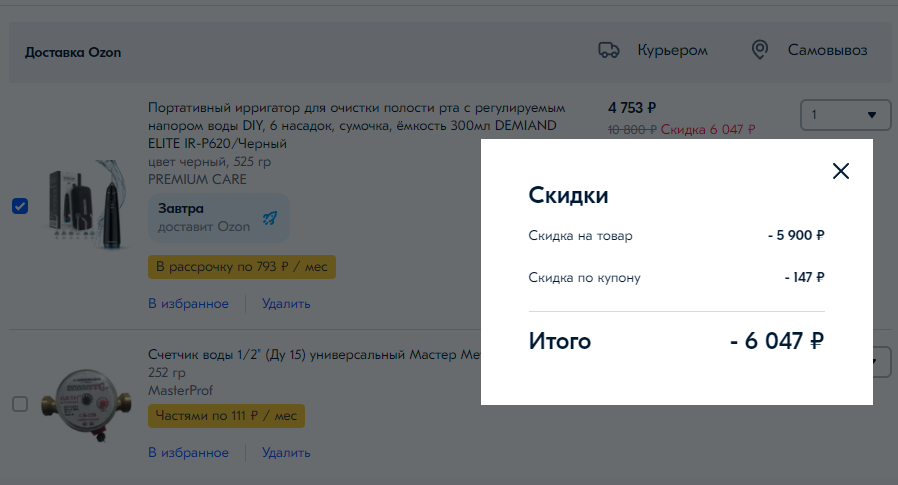Click Удалить under the irrigator
This screenshot has height=485, width=898.
point(286,303)
